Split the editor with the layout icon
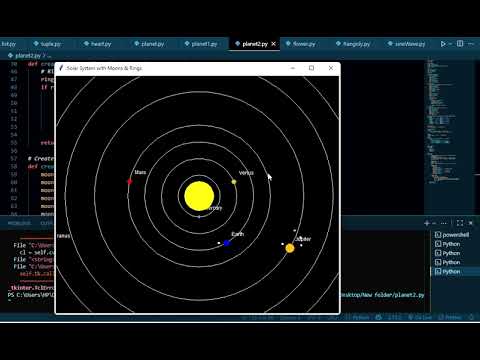Screen dimensions: 480x360 (460, 44)
